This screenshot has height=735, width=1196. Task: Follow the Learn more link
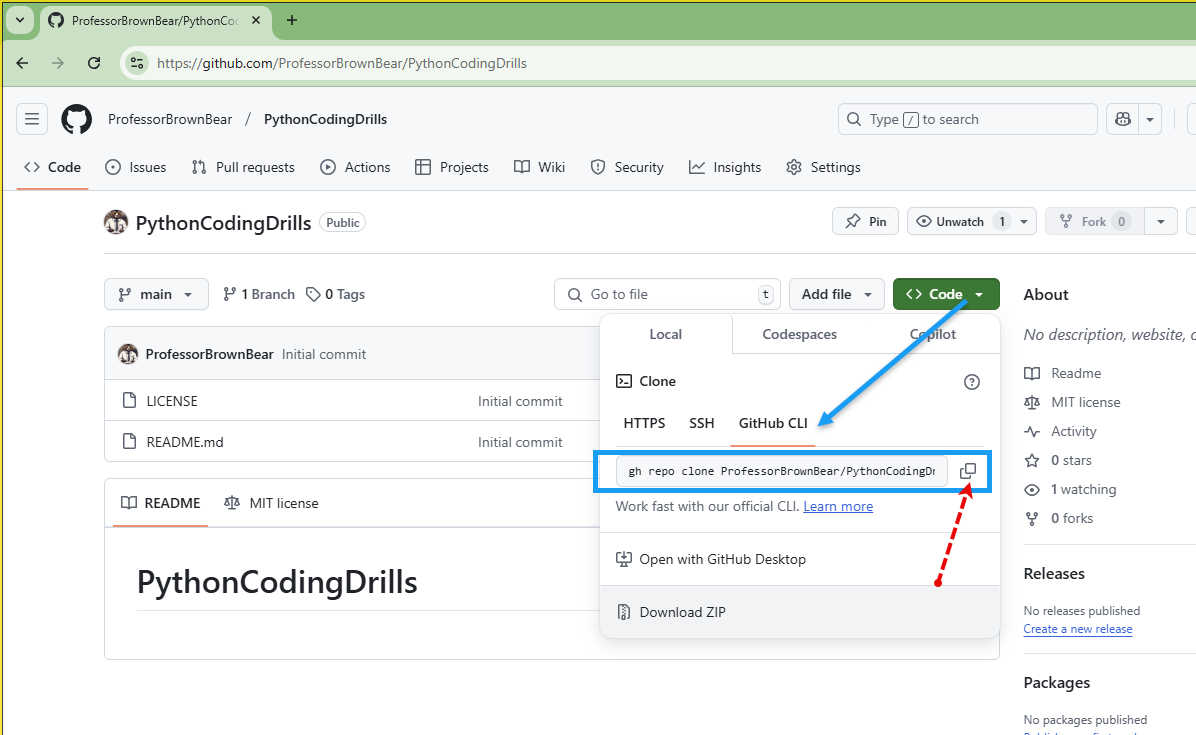tap(838, 506)
